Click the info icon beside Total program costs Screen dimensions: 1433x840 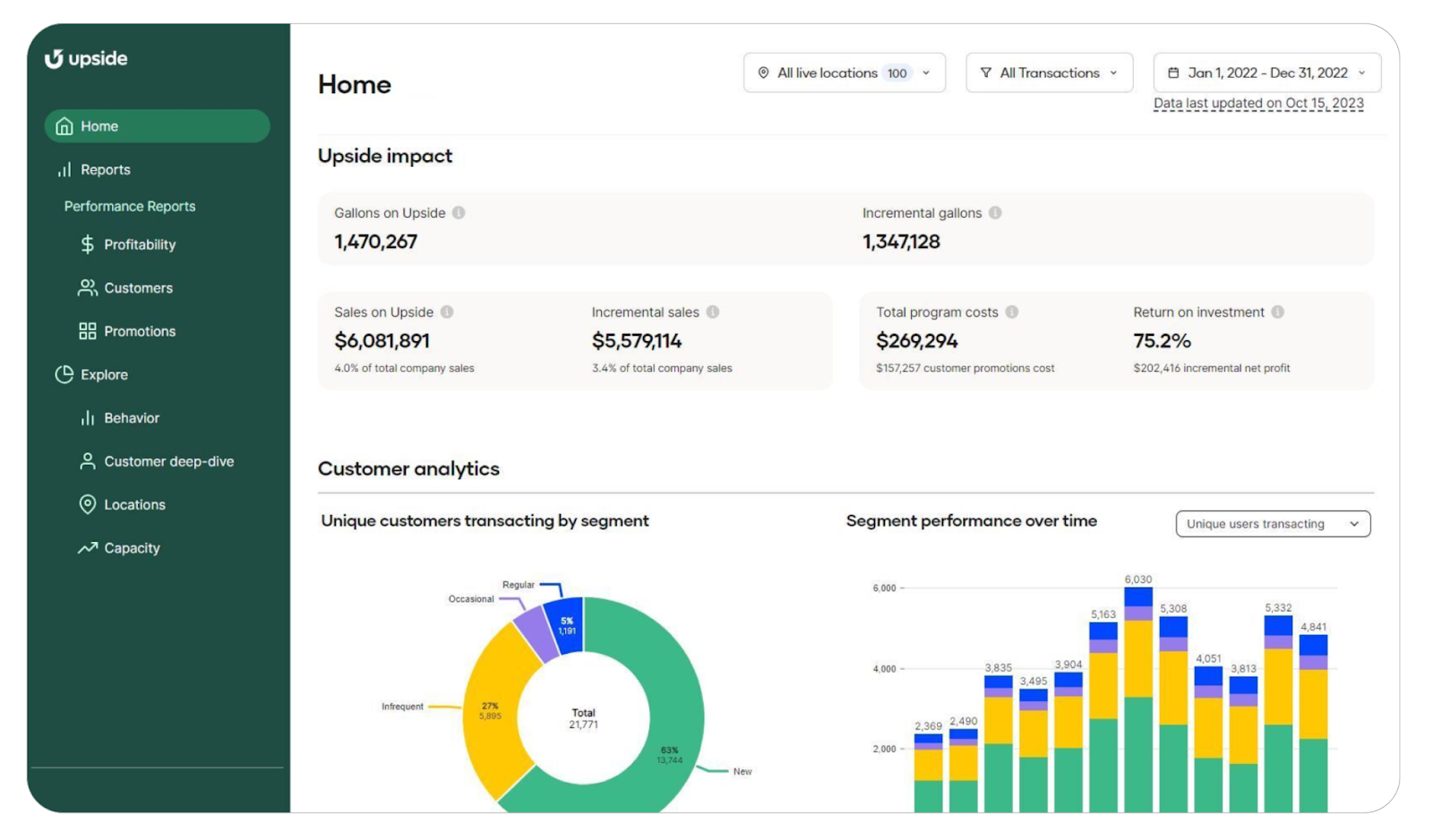coord(1012,312)
